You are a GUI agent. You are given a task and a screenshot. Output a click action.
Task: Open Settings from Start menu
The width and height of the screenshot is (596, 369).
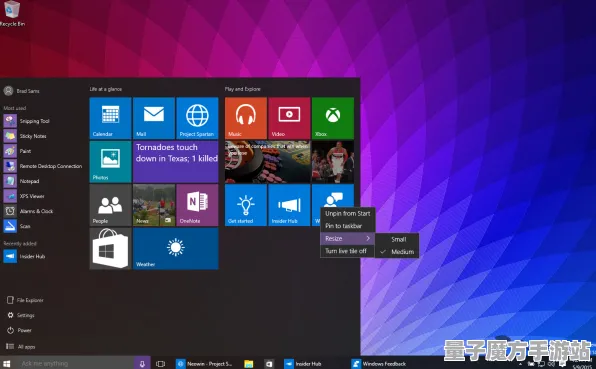click(21, 315)
